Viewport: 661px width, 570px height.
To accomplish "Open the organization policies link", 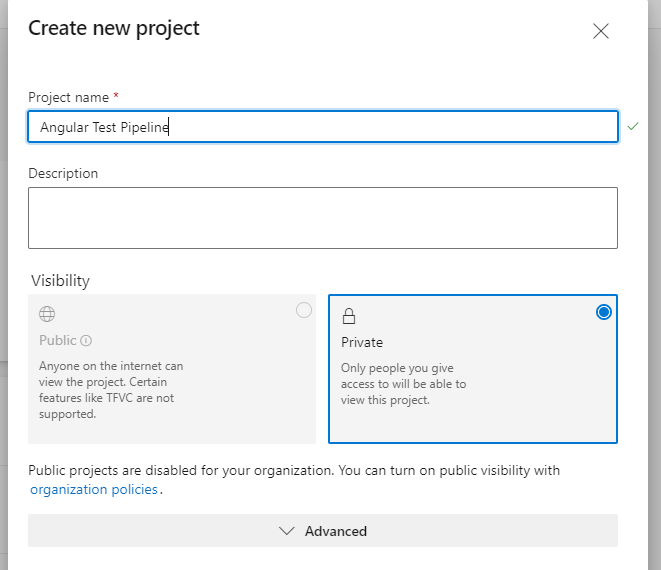I will coord(94,490).
